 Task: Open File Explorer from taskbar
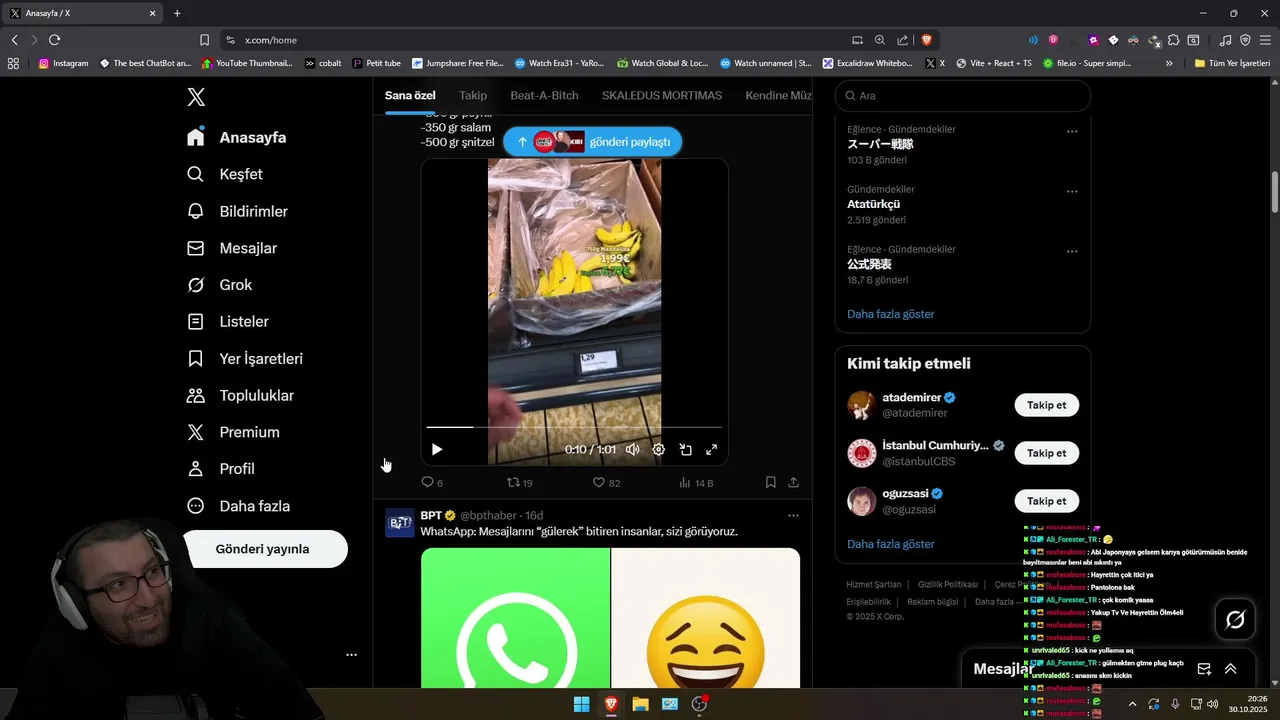(640, 704)
